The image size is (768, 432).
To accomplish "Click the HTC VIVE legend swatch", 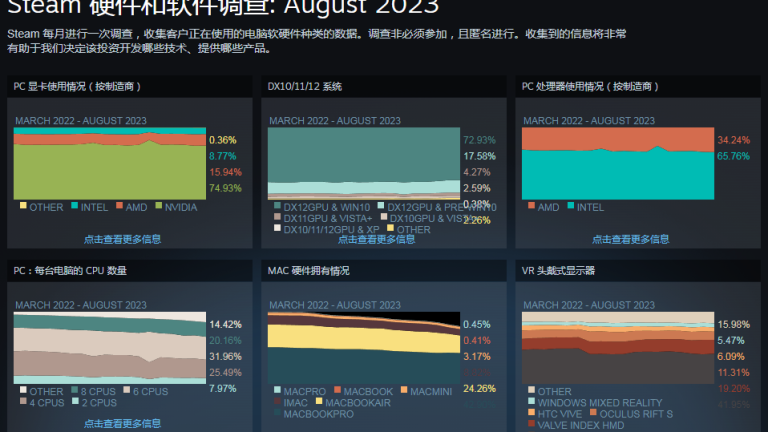I will (x=531, y=412).
